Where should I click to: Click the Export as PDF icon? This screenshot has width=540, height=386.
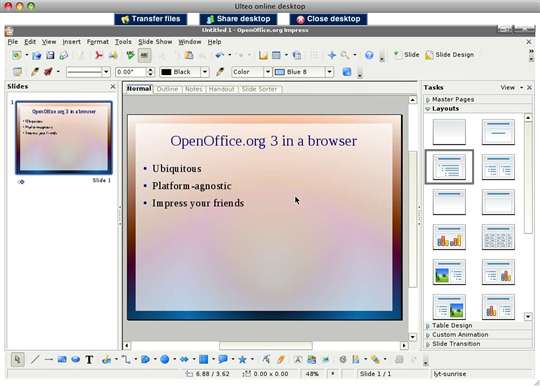pos(99,55)
